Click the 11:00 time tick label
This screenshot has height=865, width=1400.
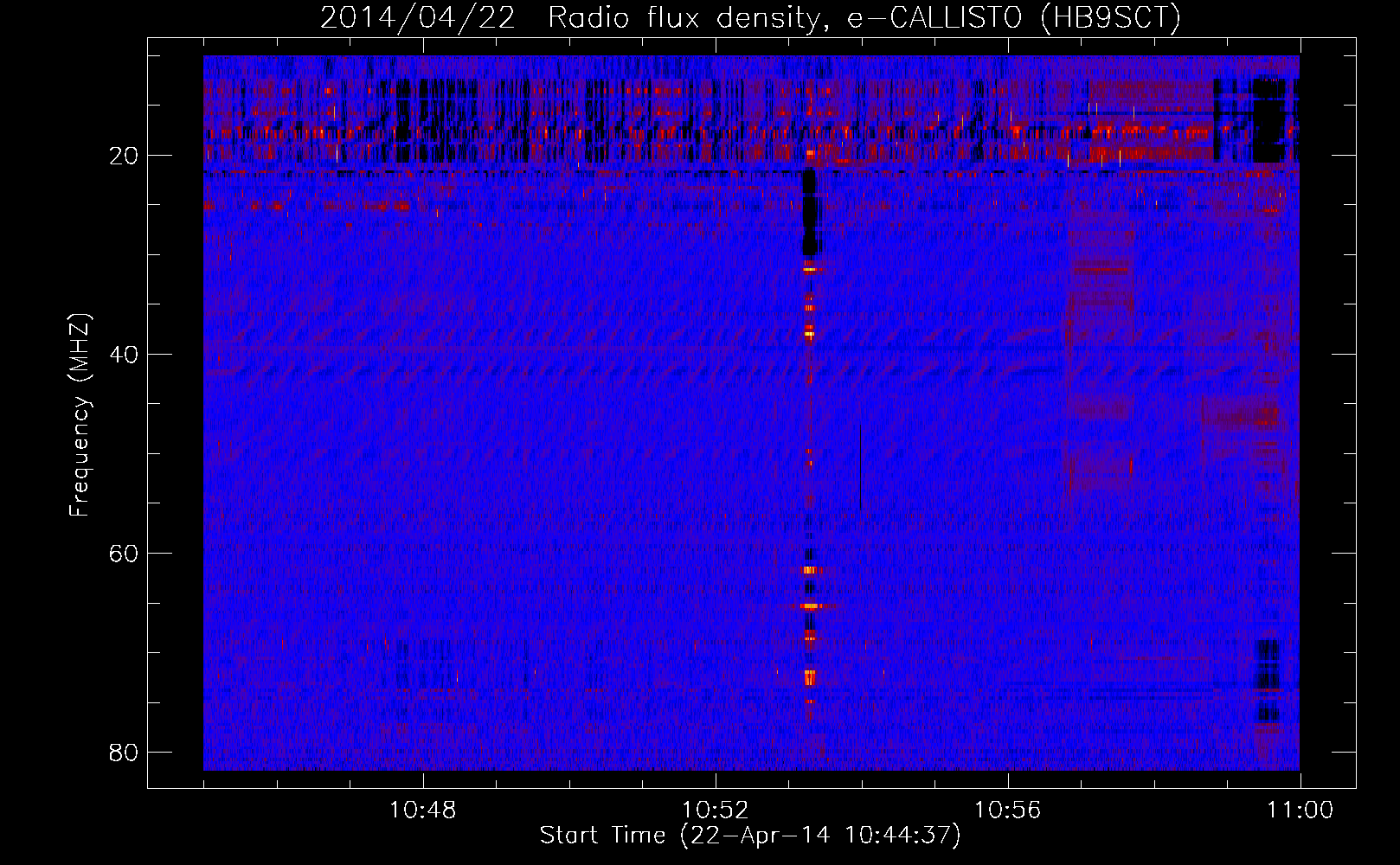point(1300,811)
